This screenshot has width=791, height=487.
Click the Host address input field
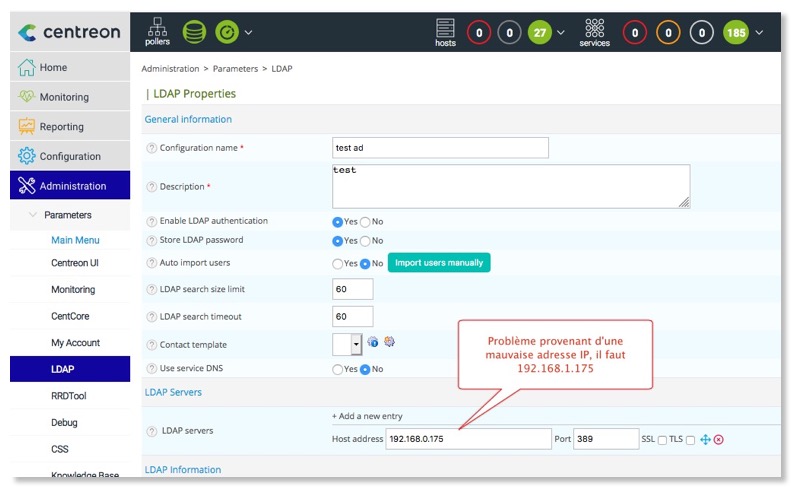(x=467, y=440)
